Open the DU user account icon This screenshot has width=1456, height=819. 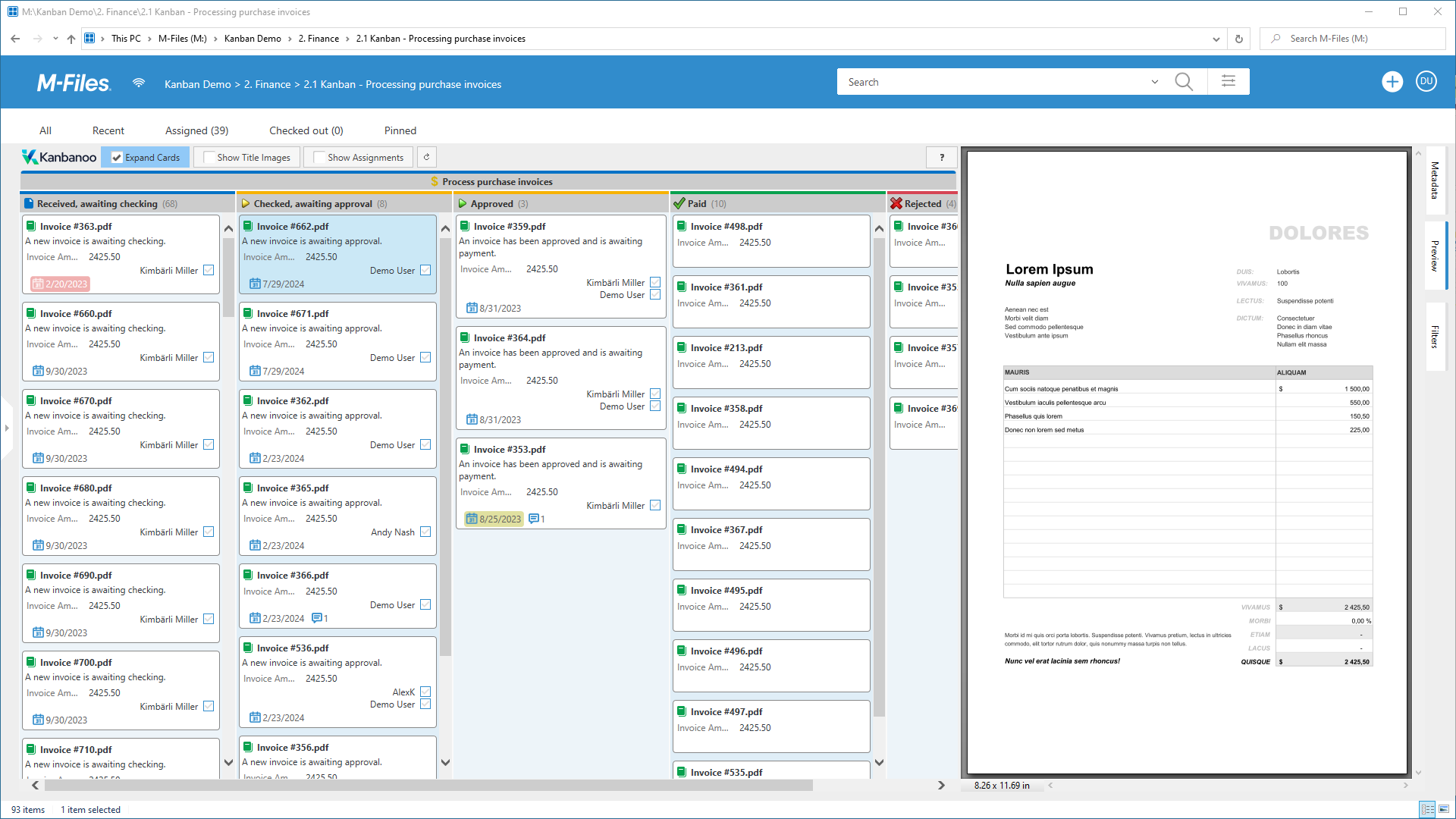coord(1426,82)
